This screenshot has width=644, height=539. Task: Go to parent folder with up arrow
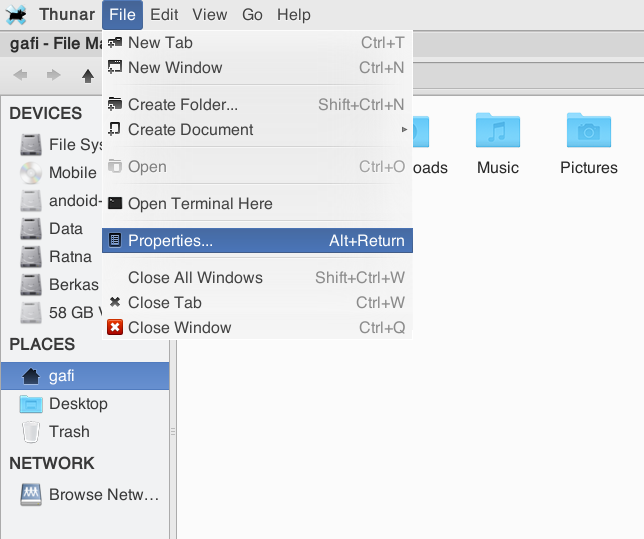point(88,75)
